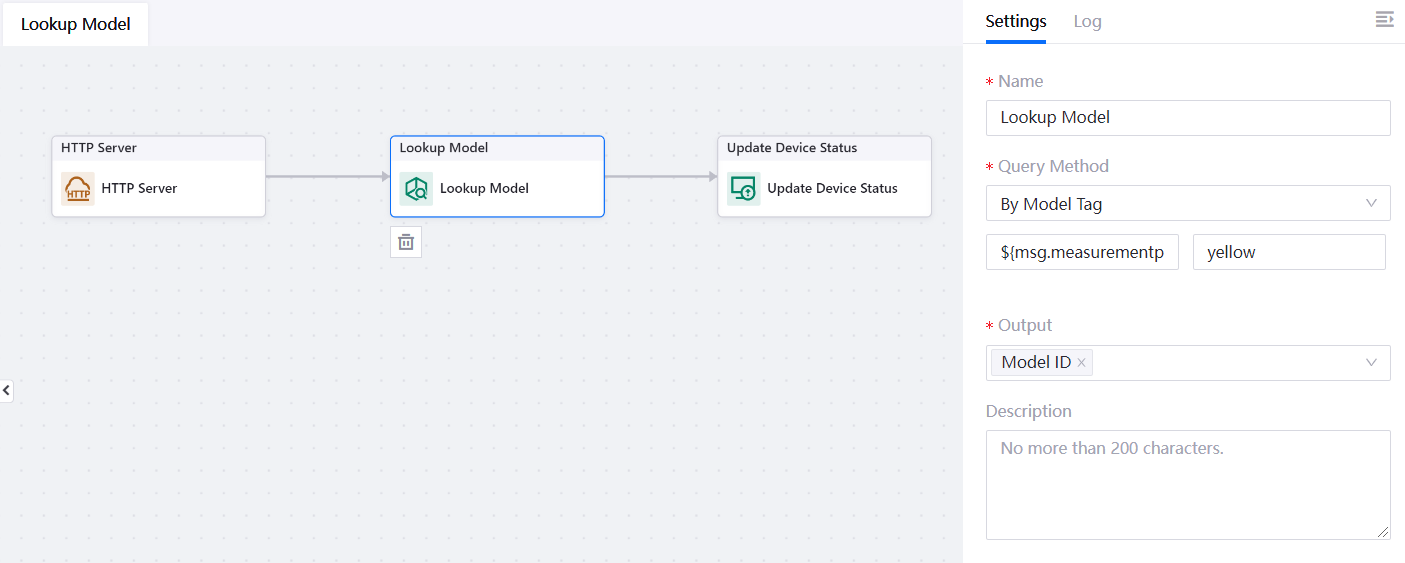Click the Name input field

point(1187,117)
